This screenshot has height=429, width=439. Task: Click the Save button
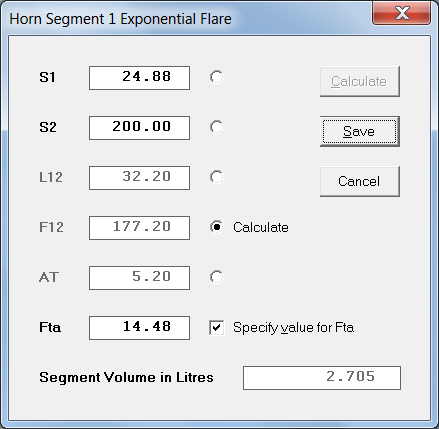360,131
